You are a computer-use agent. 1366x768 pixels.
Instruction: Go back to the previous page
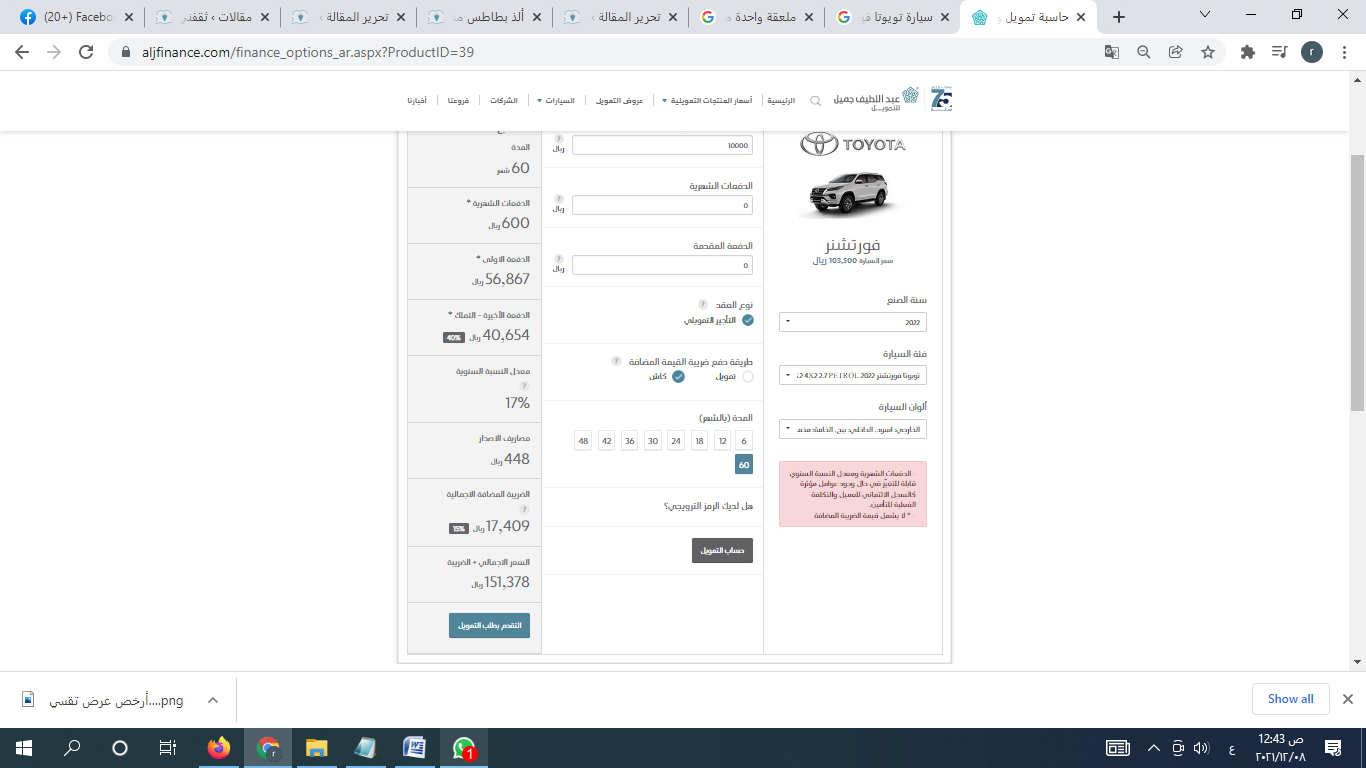click(x=23, y=52)
